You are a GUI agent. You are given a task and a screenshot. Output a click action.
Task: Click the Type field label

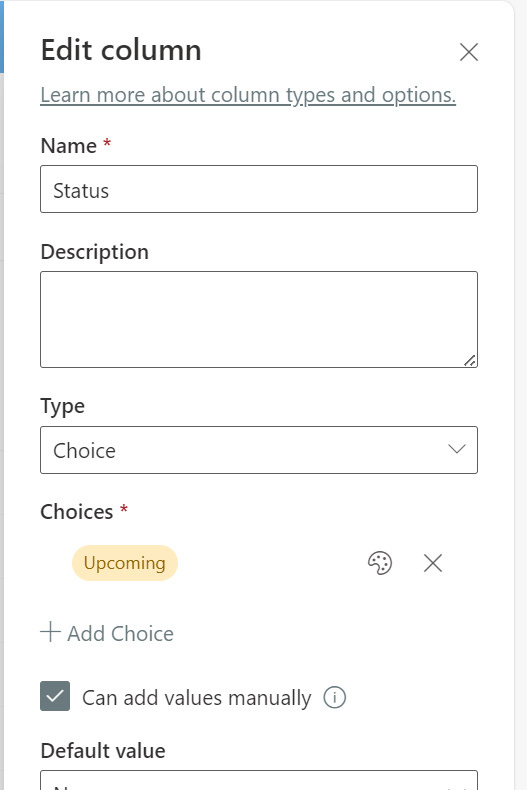point(62,406)
